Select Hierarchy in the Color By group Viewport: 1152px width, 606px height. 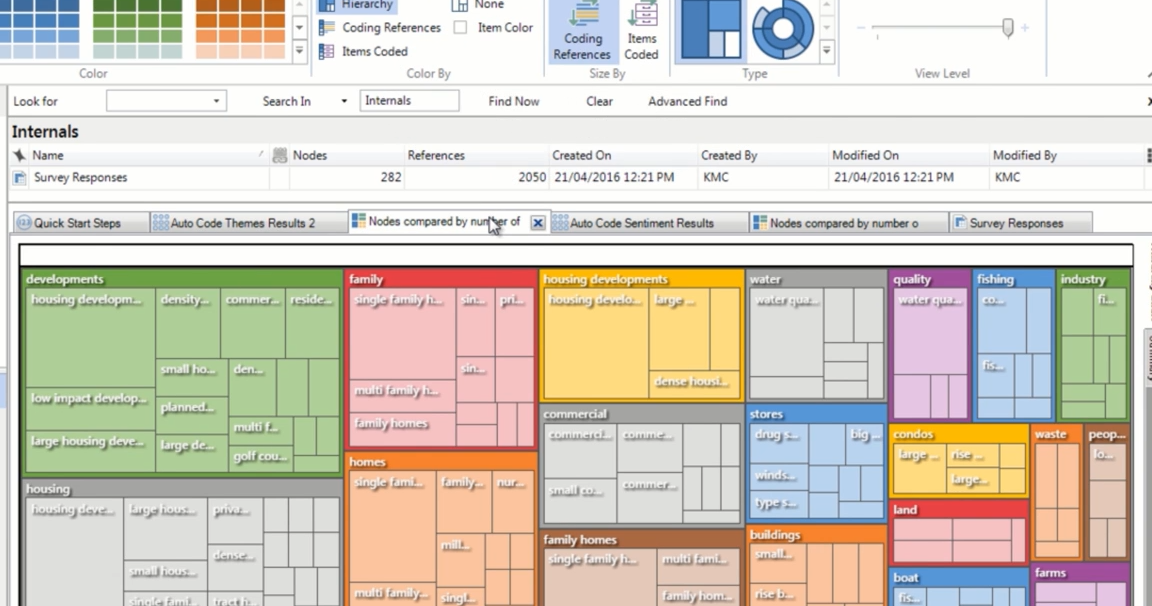tap(358, 5)
